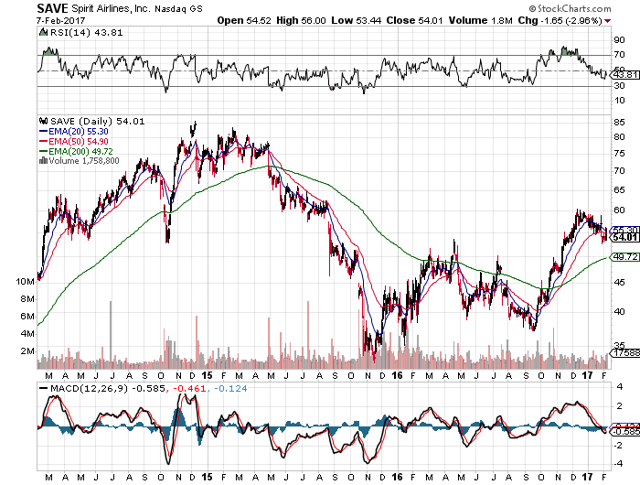Click the RSI 70 overbought axis label
640x485 pixels.
pos(619,55)
